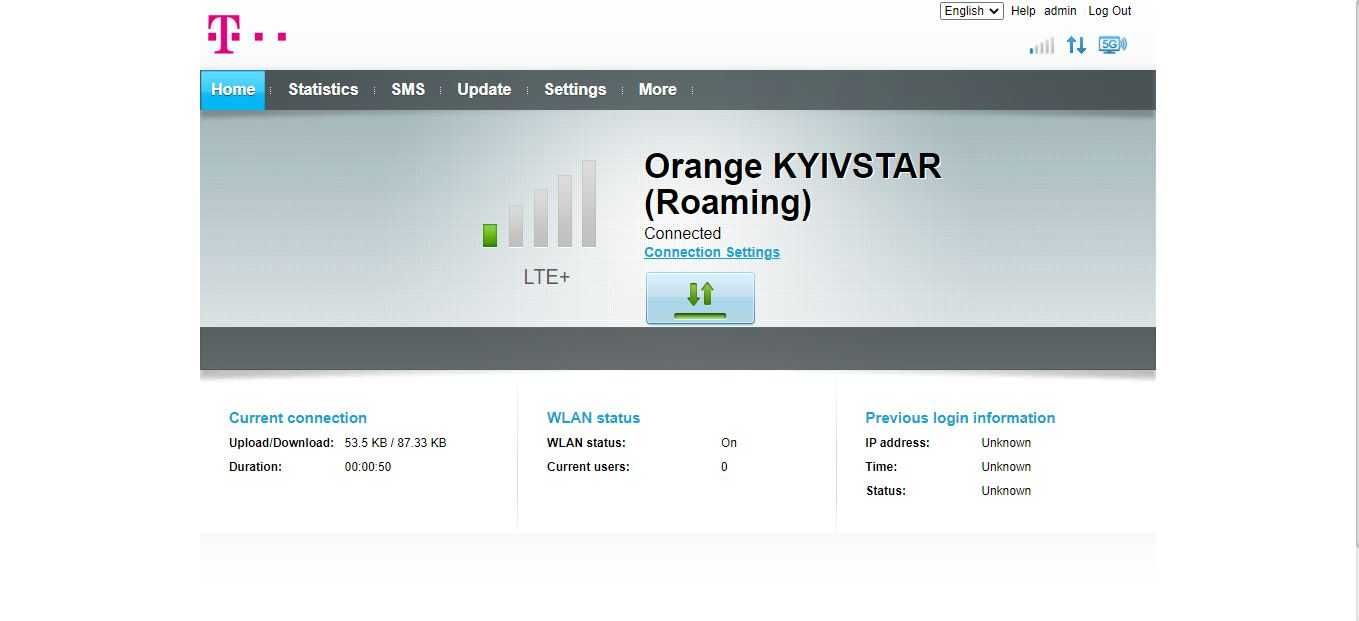Click the Time Unknown value
The width and height of the screenshot is (1359, 621).
[x=1006, y=467]
